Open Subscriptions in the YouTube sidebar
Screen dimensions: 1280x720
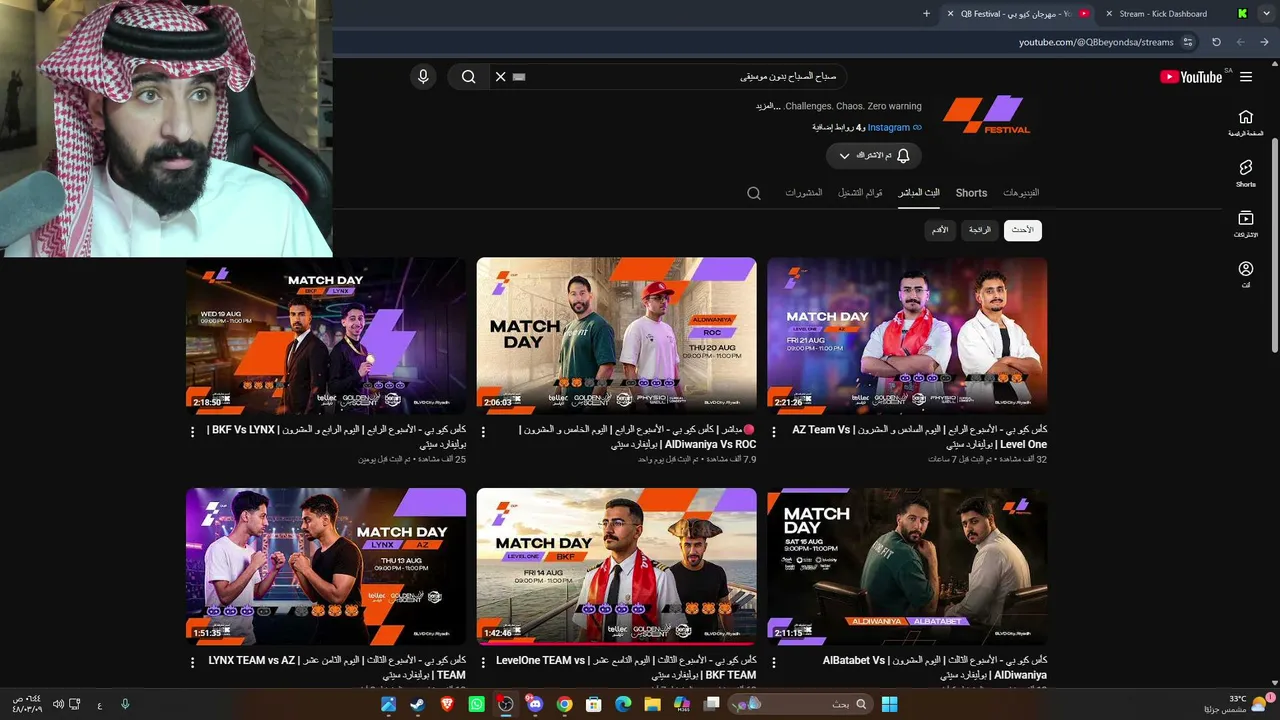coord(1246,224)
